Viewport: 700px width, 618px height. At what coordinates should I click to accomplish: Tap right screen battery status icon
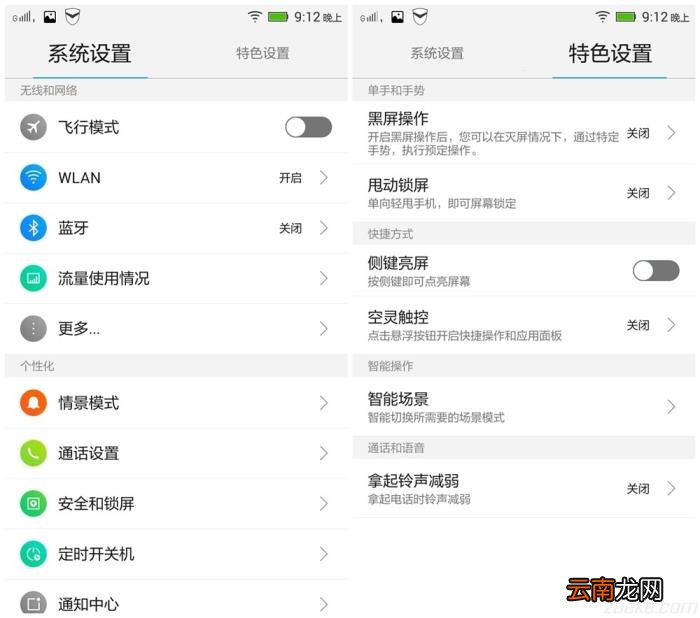tap(625, 17)
